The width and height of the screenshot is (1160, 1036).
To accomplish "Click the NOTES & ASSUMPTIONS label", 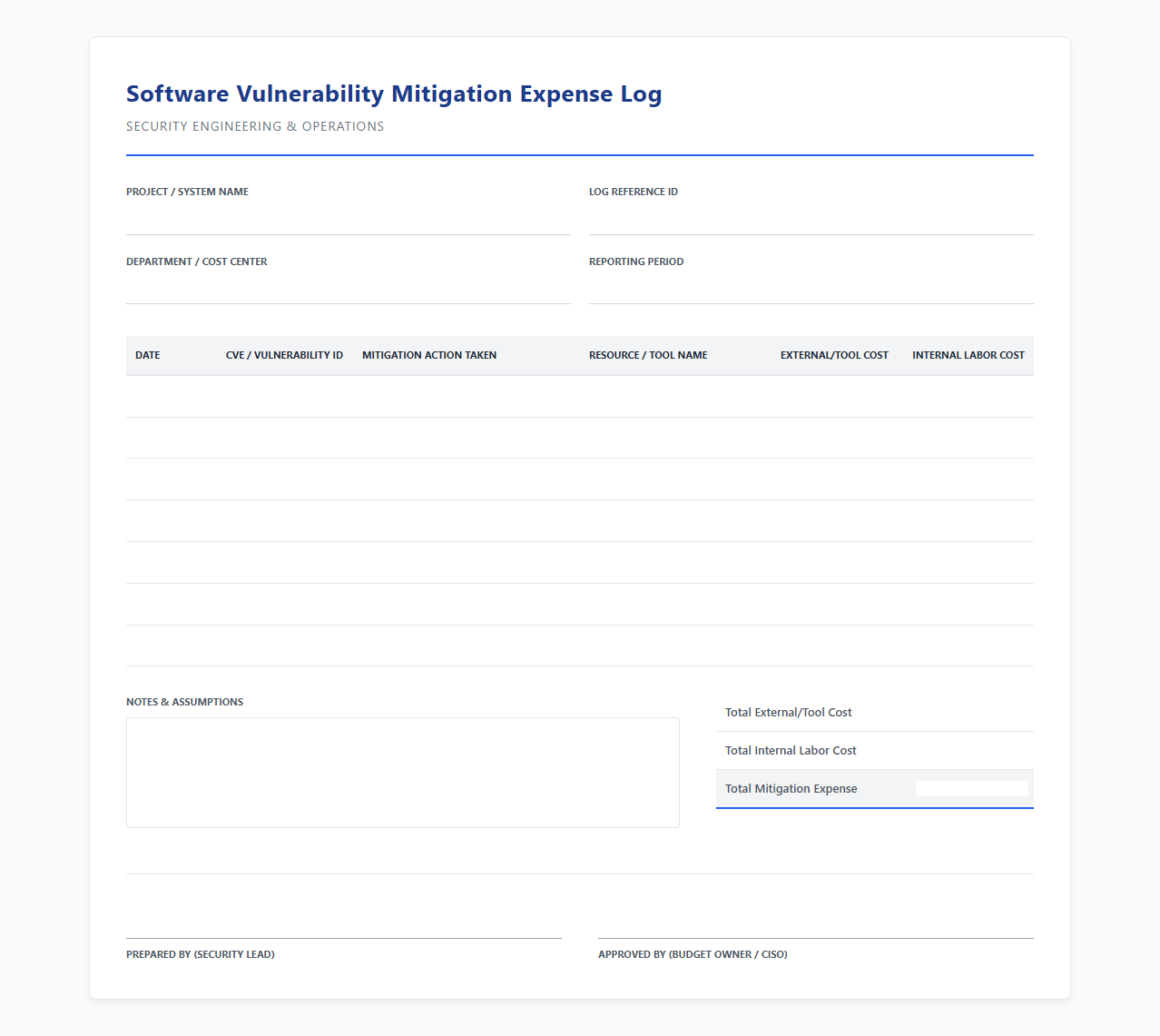I will click(x=184, y=702).
